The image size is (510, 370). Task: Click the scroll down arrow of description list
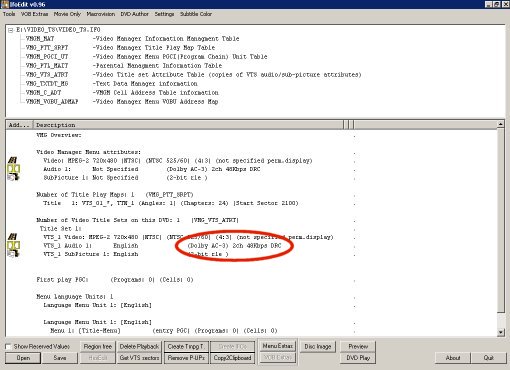point(500,332)
